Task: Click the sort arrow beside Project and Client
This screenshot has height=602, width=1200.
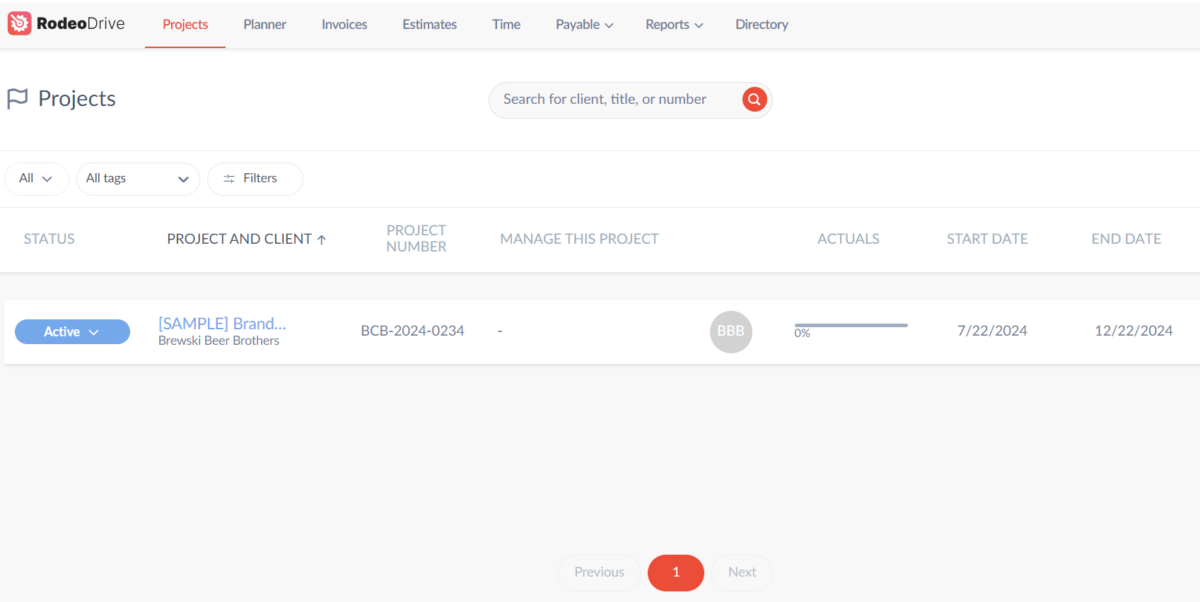Action: pos(321,240)
